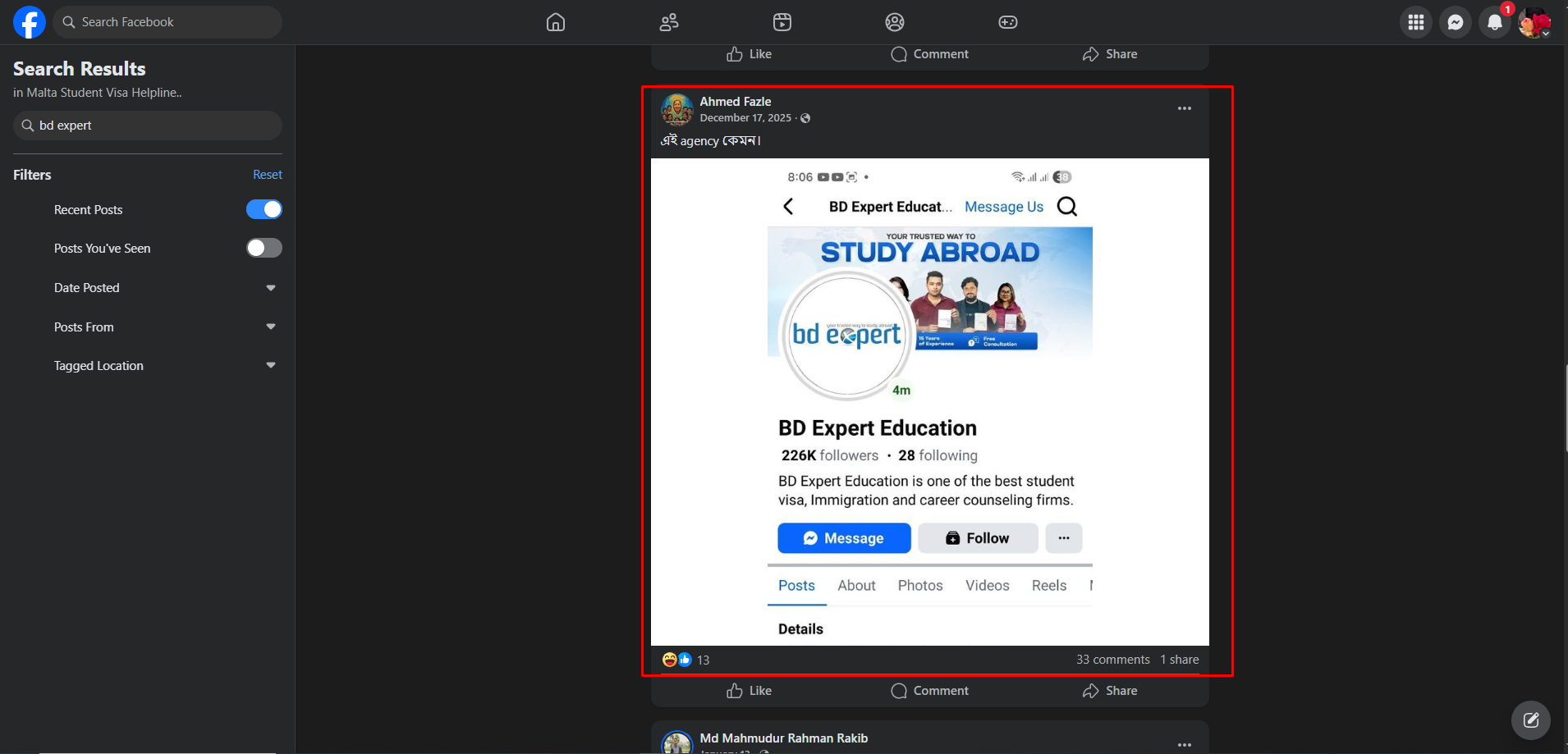Open the Friends icon in top bar

(x=669, y=22)
